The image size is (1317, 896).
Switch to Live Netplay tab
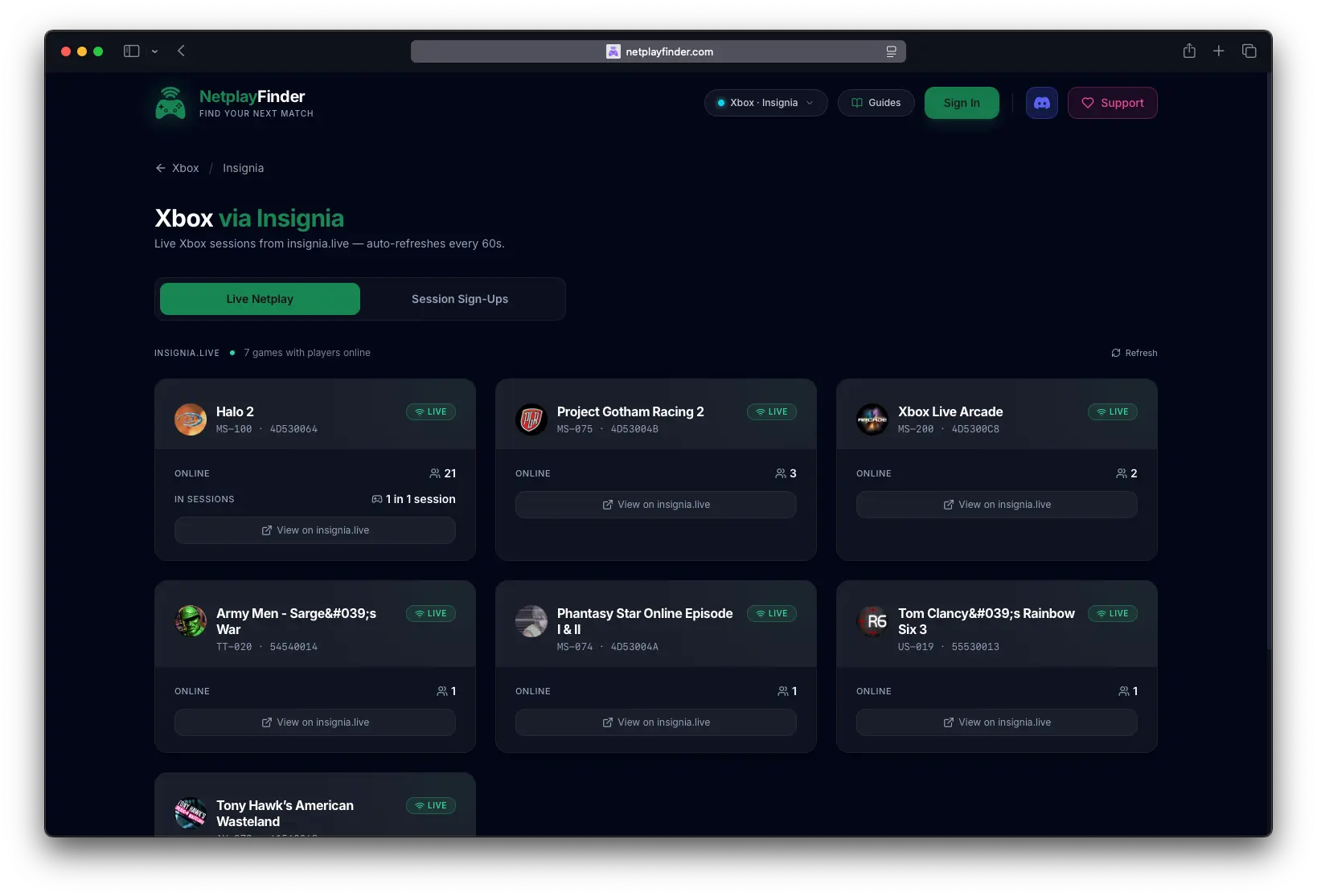click(260, 299)
